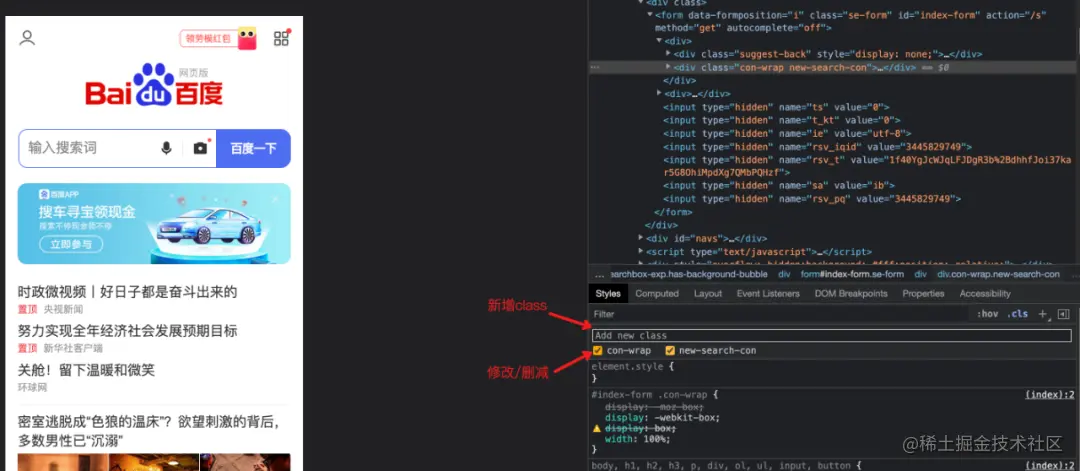The height and width of the screenshot is (471, 1080).
Task: Click the ellipsis left of the breadcrumb bar
Action: [x=599, y=274]
